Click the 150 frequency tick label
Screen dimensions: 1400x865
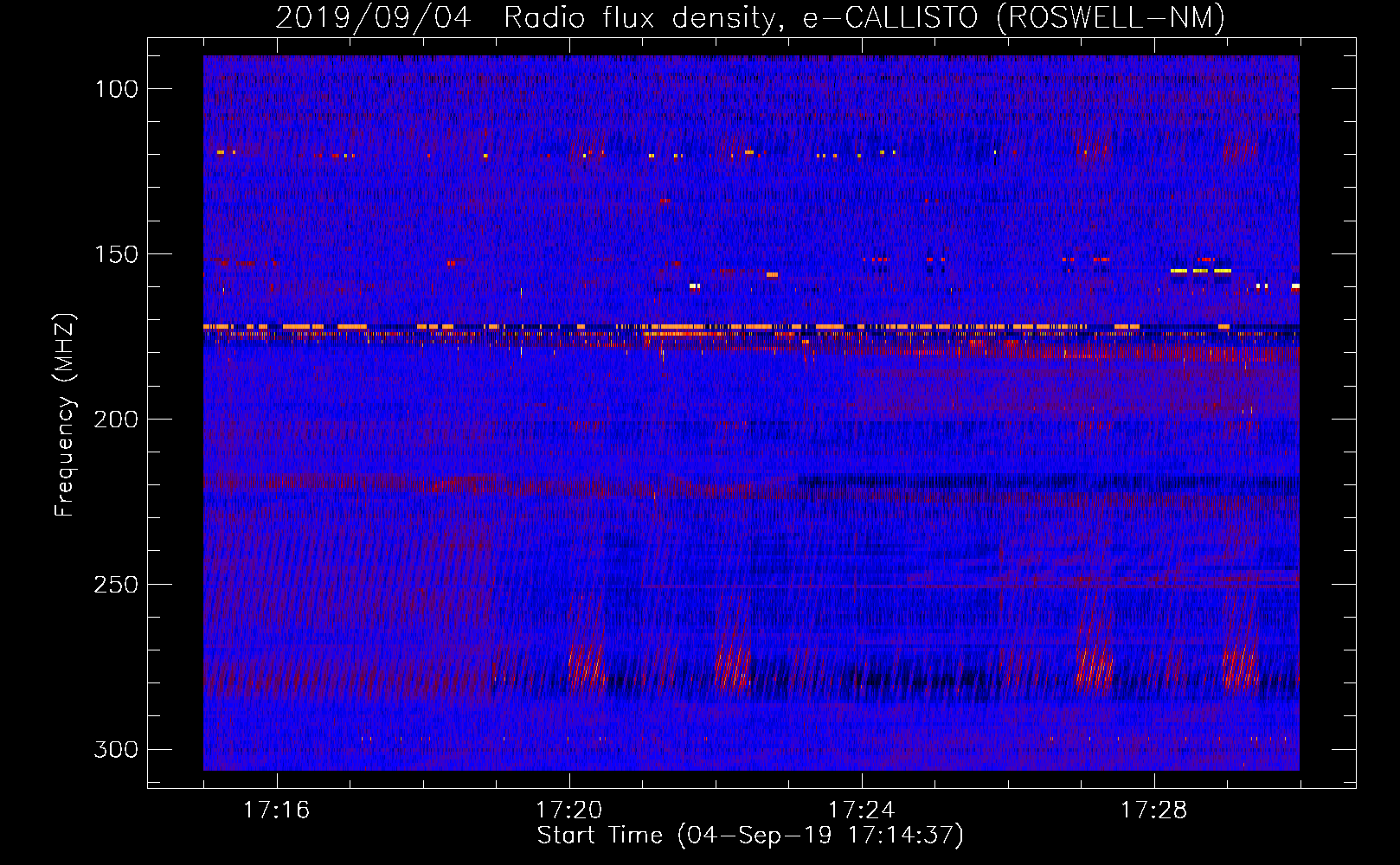[117, 254]
